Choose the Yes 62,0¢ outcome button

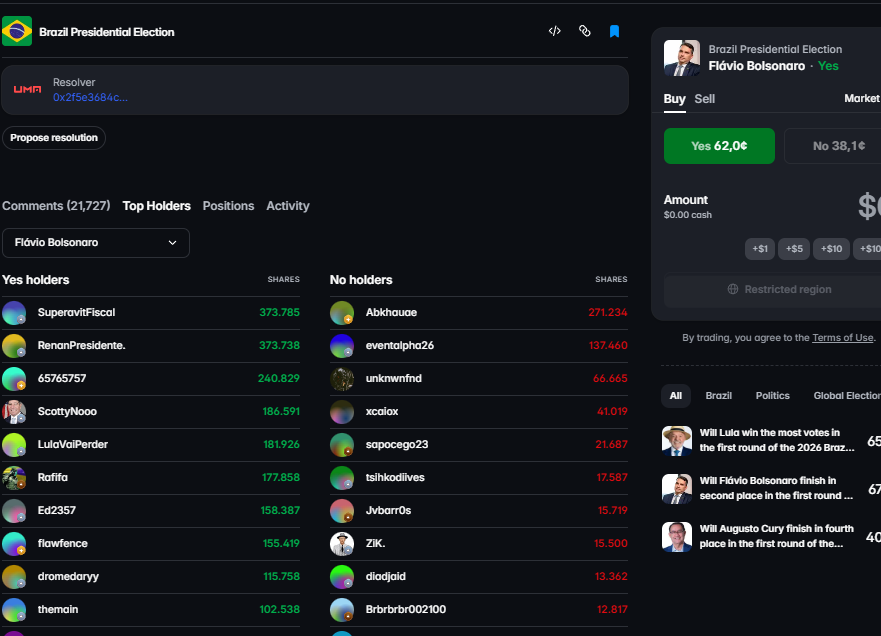[x=719, y=146]
